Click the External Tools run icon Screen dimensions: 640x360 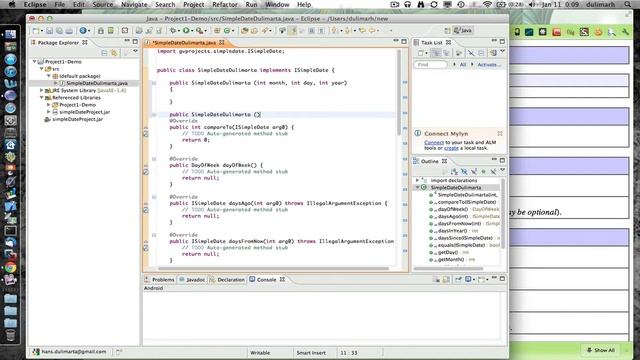coord(199,31)
